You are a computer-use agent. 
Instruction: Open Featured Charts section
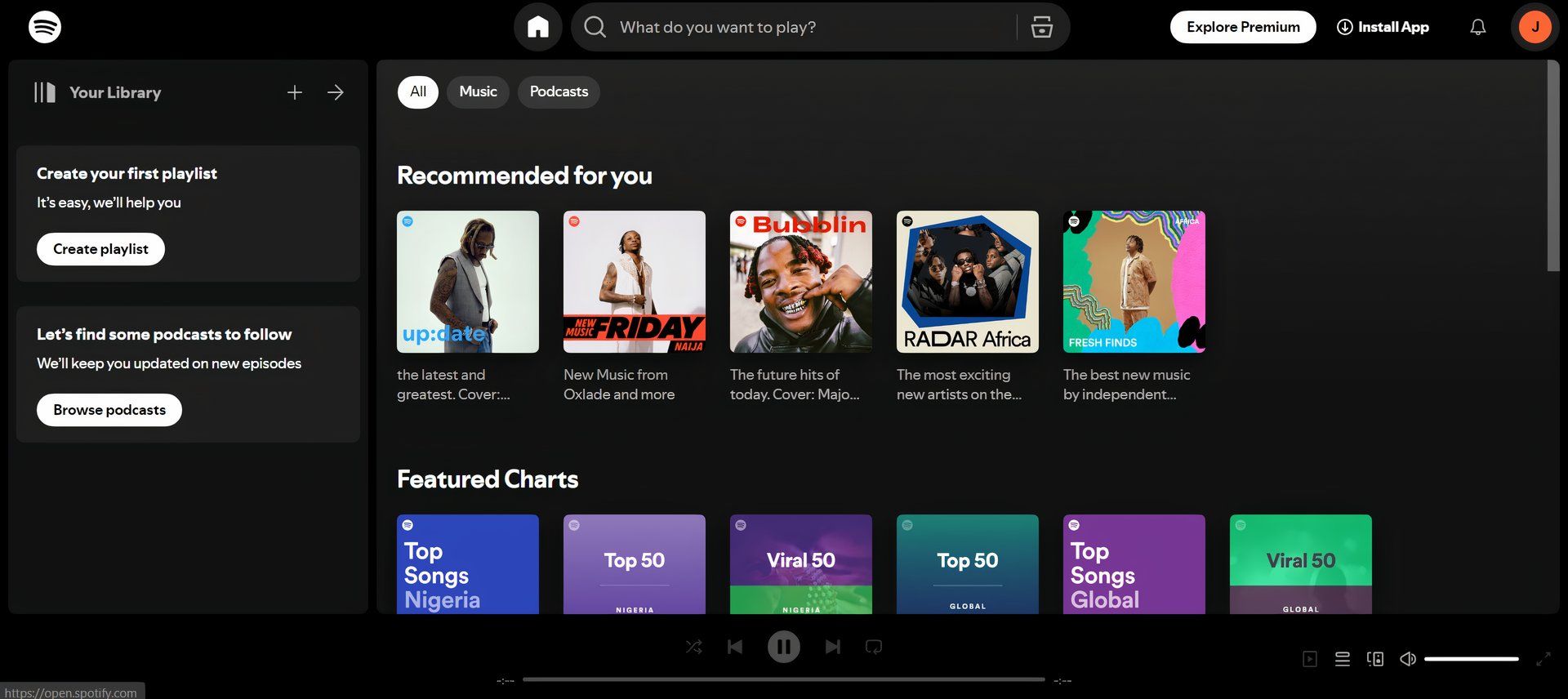pos(488,479)
